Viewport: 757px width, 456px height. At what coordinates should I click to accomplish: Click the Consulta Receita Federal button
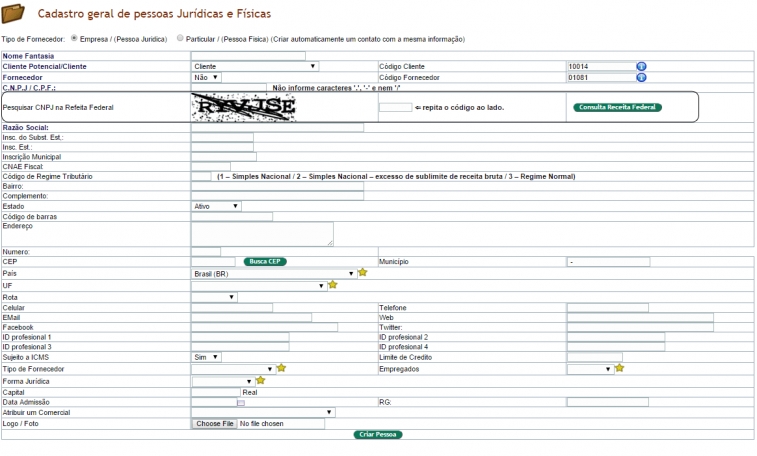point(617,107)
